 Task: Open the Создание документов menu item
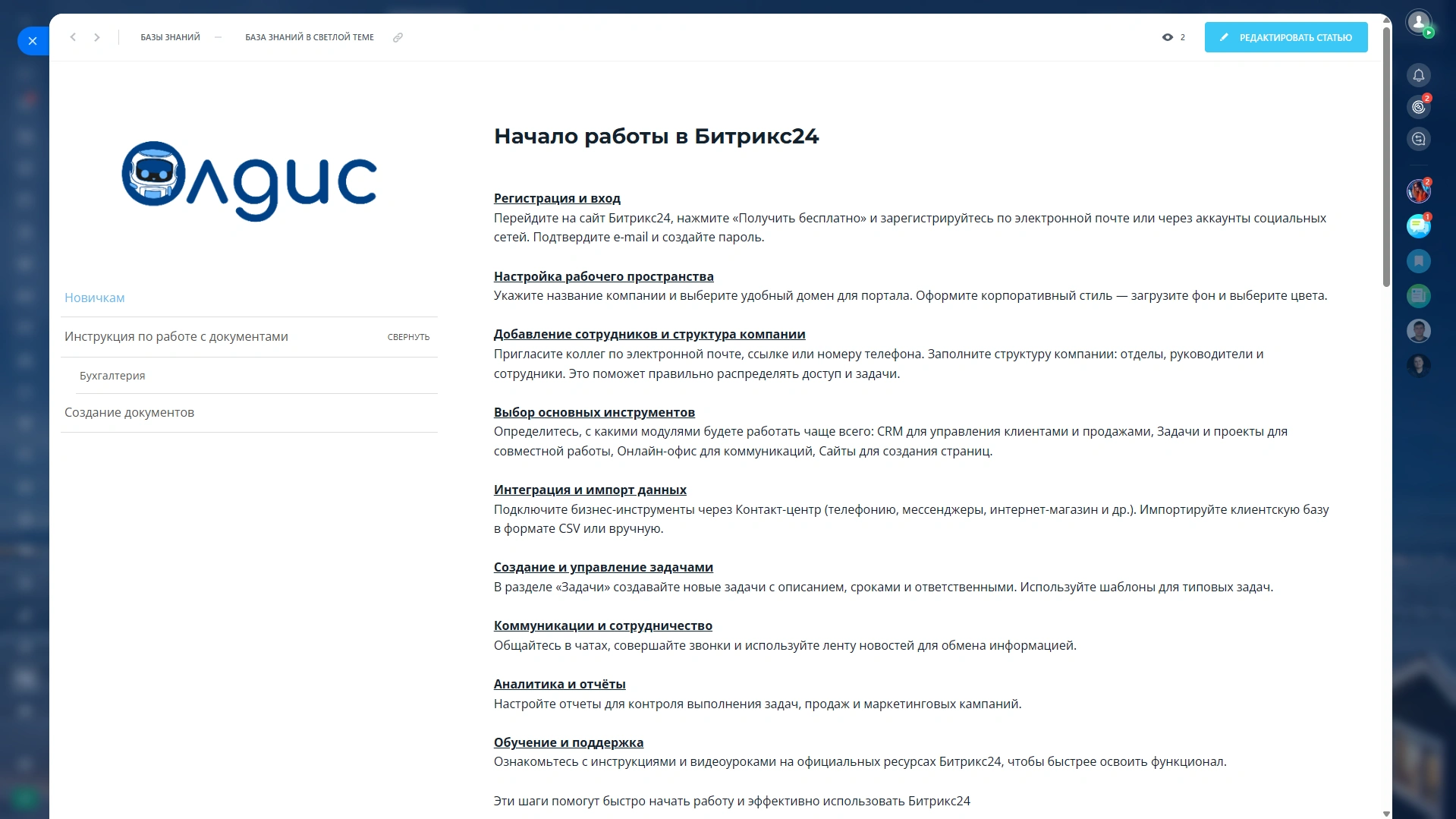tap(129, 412)
